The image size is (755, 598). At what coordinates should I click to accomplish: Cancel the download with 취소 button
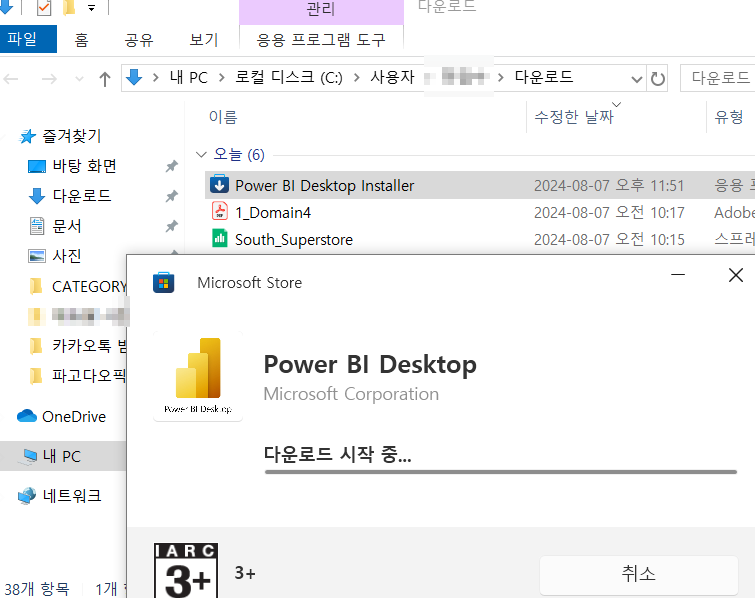[x=638, y=574]
